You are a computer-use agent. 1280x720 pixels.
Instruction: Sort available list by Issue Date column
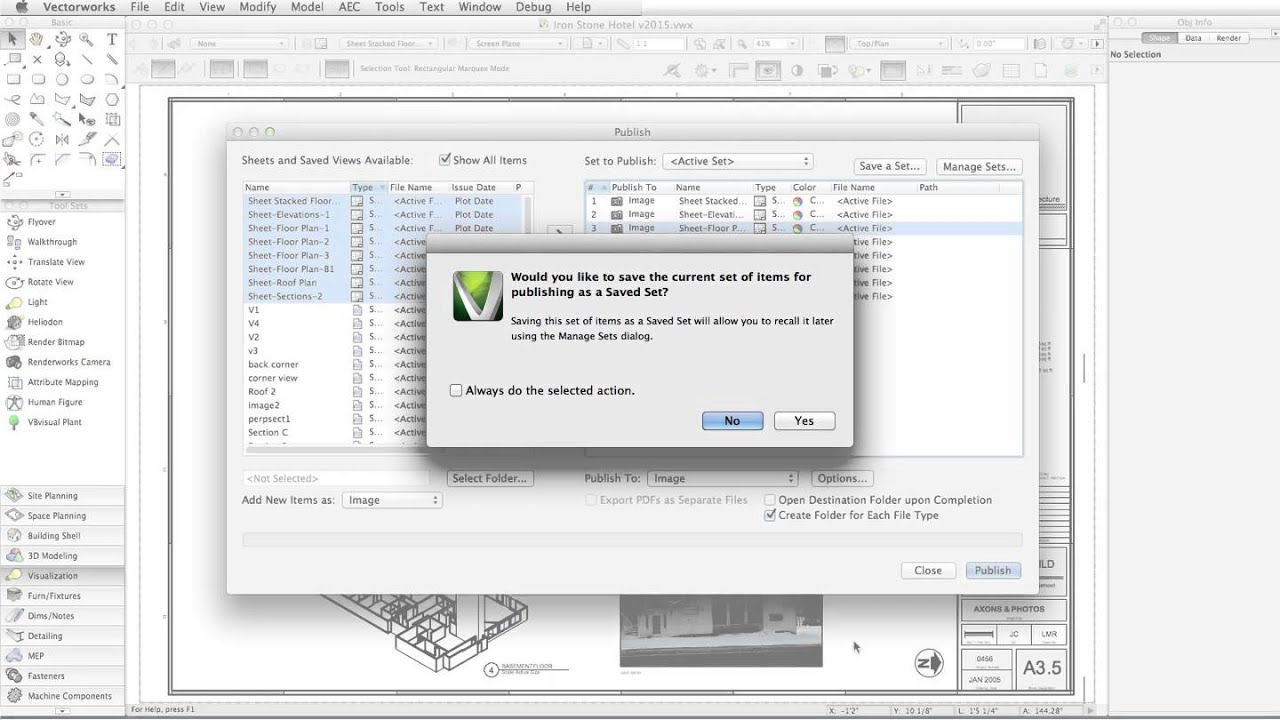[480, 187]
